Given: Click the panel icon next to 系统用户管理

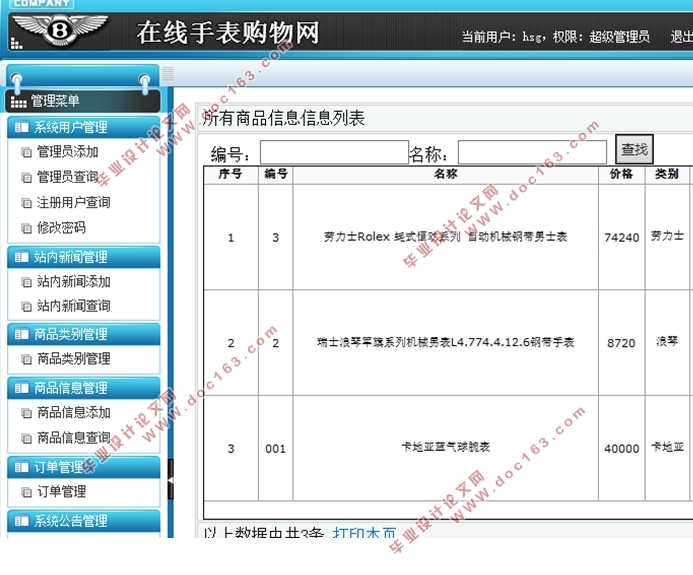Looking at the screenshot, I should click(x=22, y=128).
